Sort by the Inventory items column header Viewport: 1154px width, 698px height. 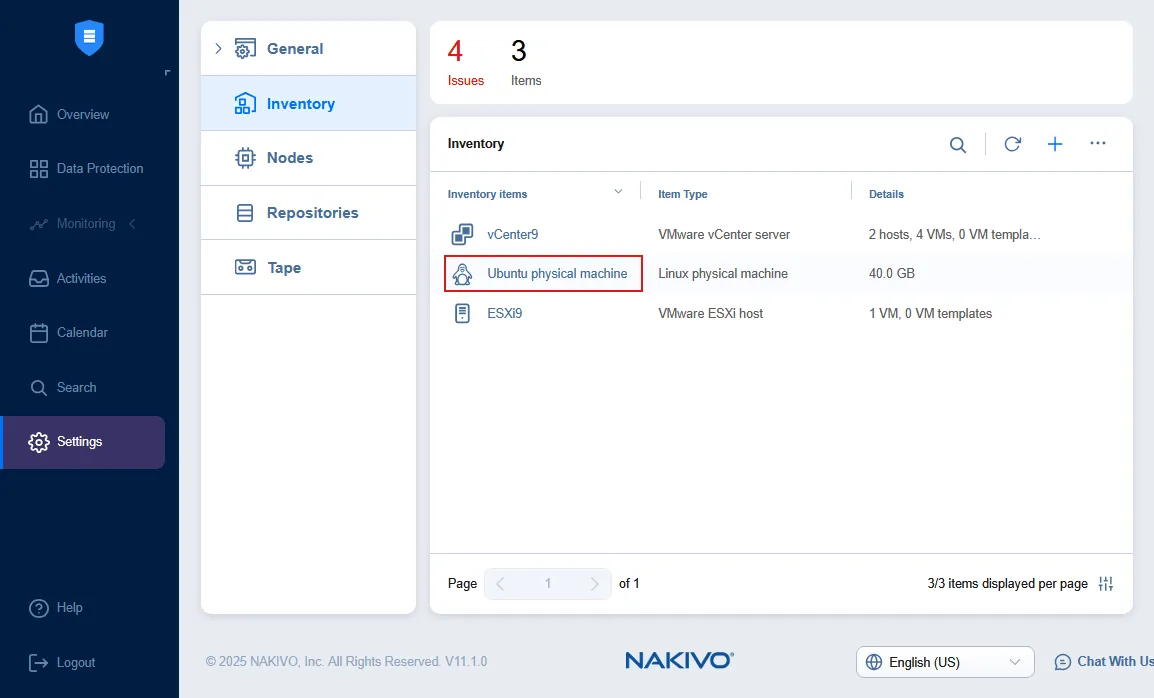tap(487, 194)
